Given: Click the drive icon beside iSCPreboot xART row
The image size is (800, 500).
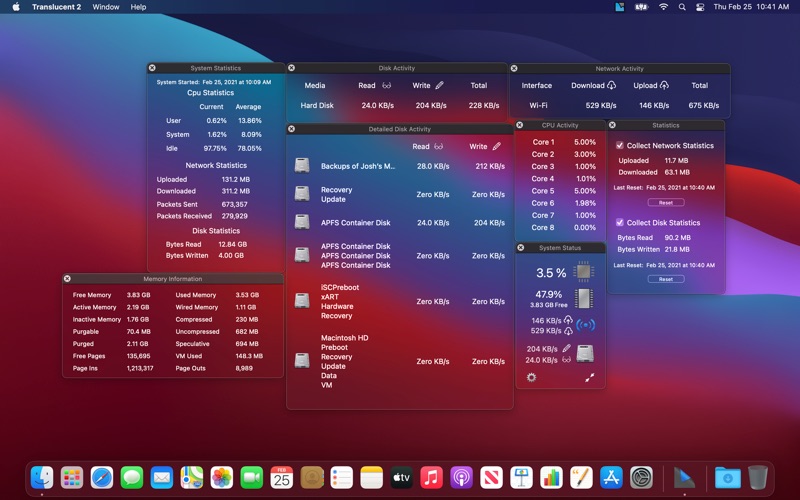Looking at the screenshot, I should [302, 301].
